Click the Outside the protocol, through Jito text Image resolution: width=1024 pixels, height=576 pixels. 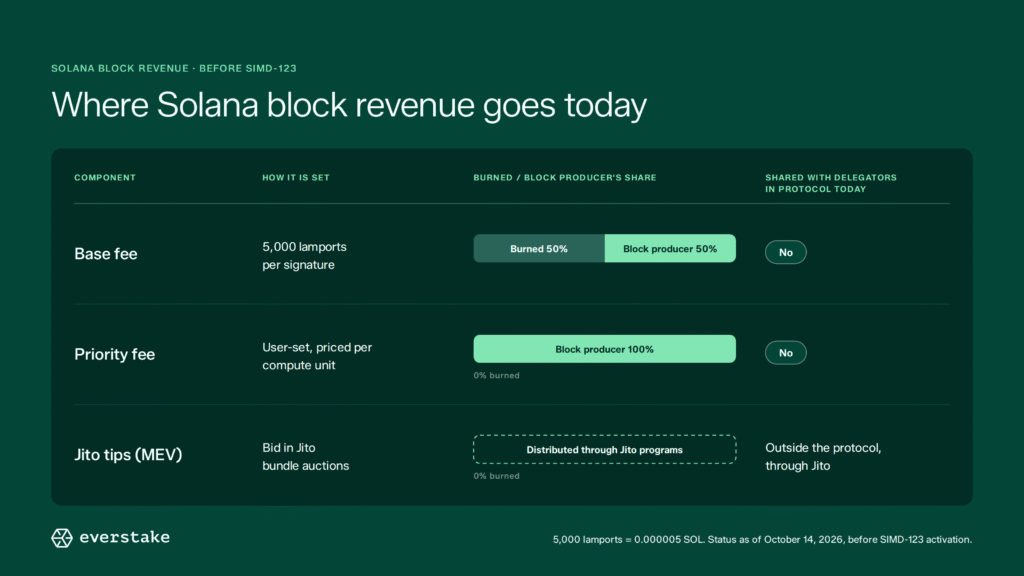point(823,456)
